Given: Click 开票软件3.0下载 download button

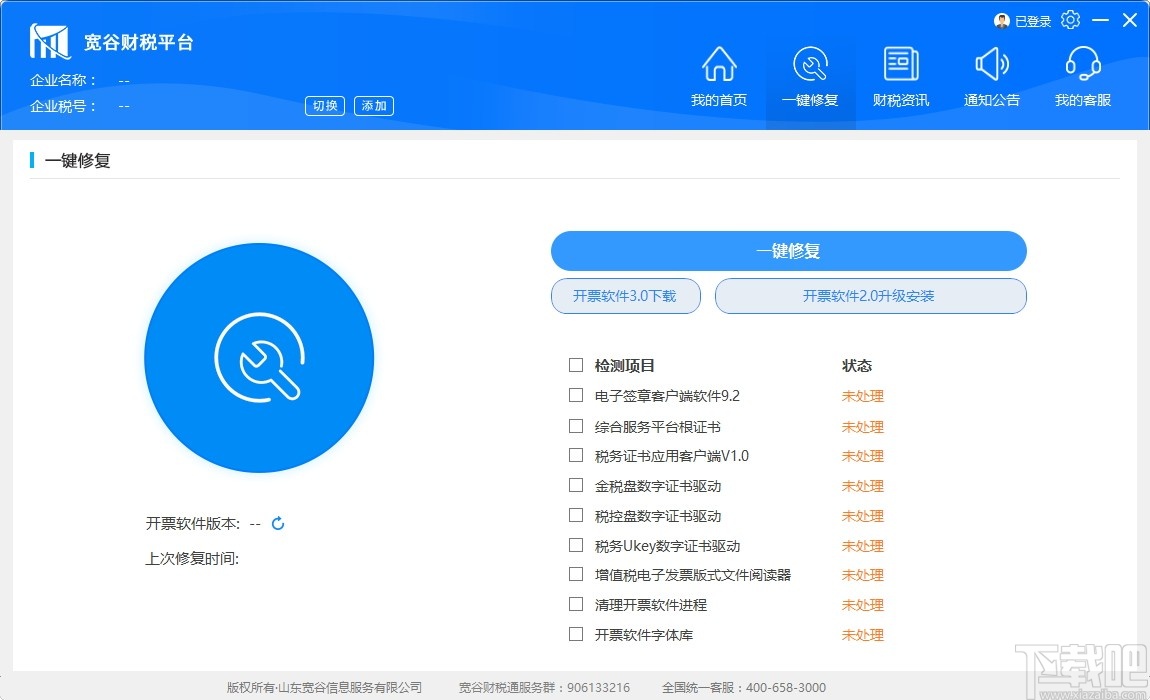Looking at the screenshot, I should pos(625,296).
